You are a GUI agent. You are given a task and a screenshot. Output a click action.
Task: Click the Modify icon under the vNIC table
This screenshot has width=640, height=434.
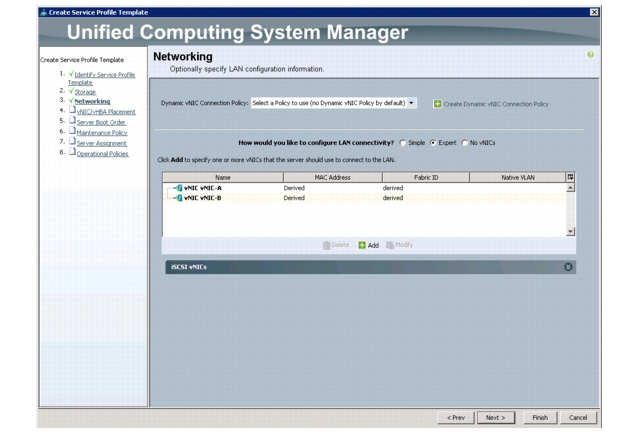click(x=390, y=245)
